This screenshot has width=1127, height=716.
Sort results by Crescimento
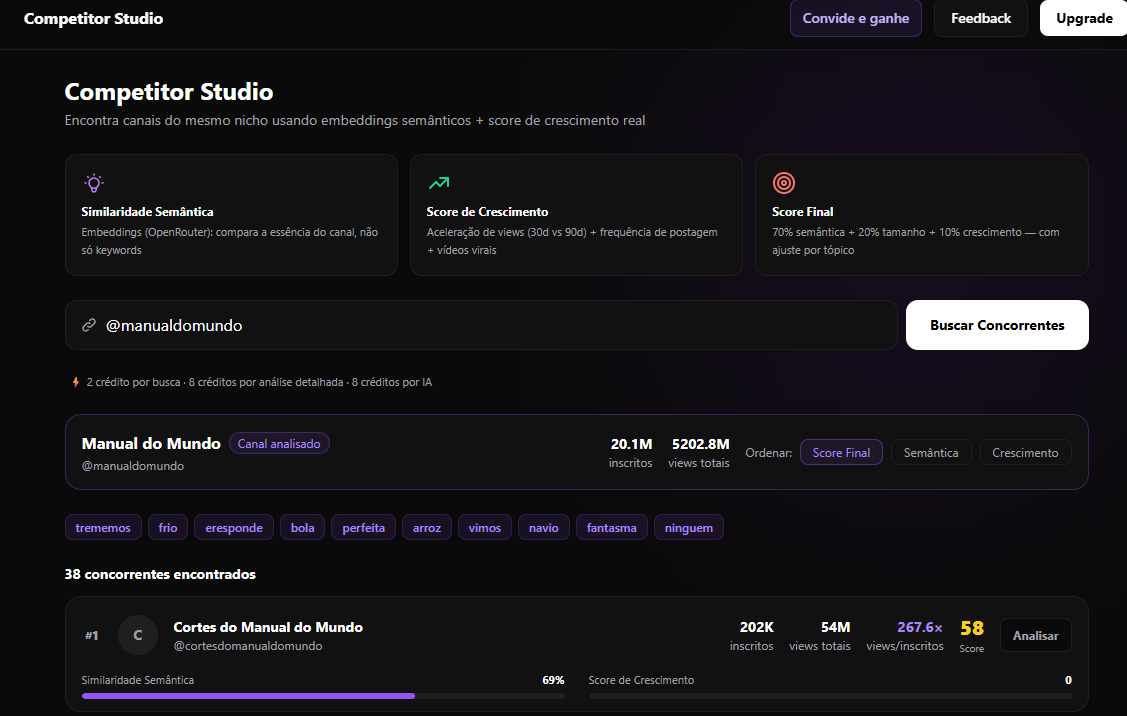coord(1025,453)
